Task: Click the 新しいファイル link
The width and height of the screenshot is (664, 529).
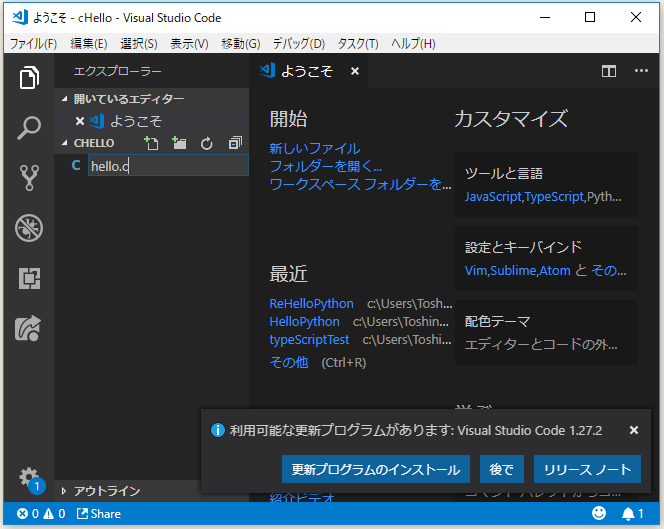Action: [315, 149]
